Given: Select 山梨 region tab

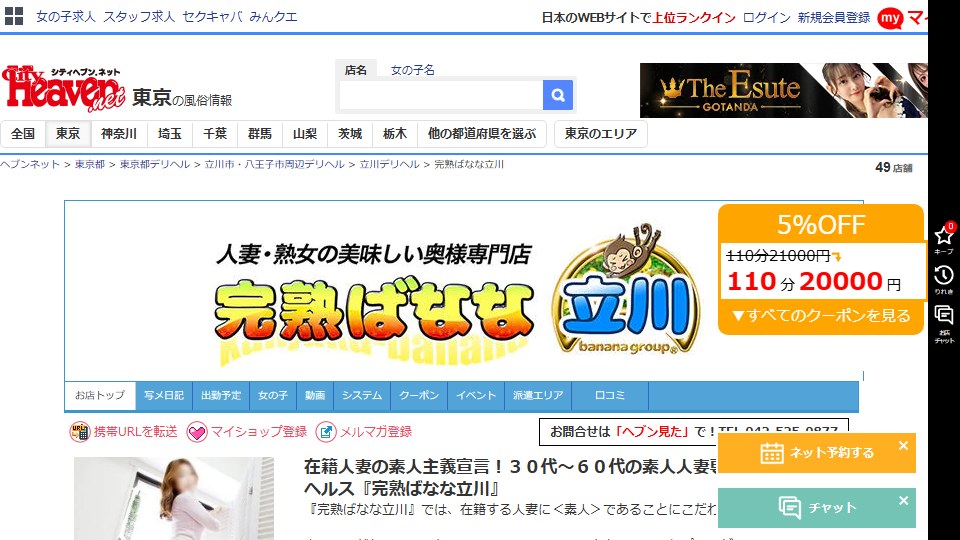Looking at the screenshot, I should pyautogui.click(x=305, y=133).
